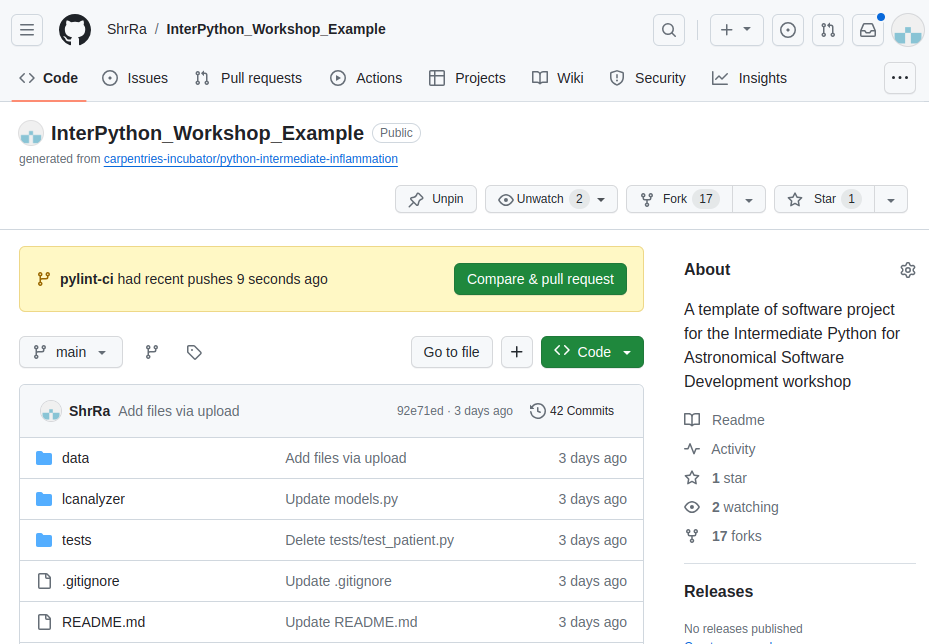Open the notifications inbox icon
929x644 pixels.
[x=868, y=30]
